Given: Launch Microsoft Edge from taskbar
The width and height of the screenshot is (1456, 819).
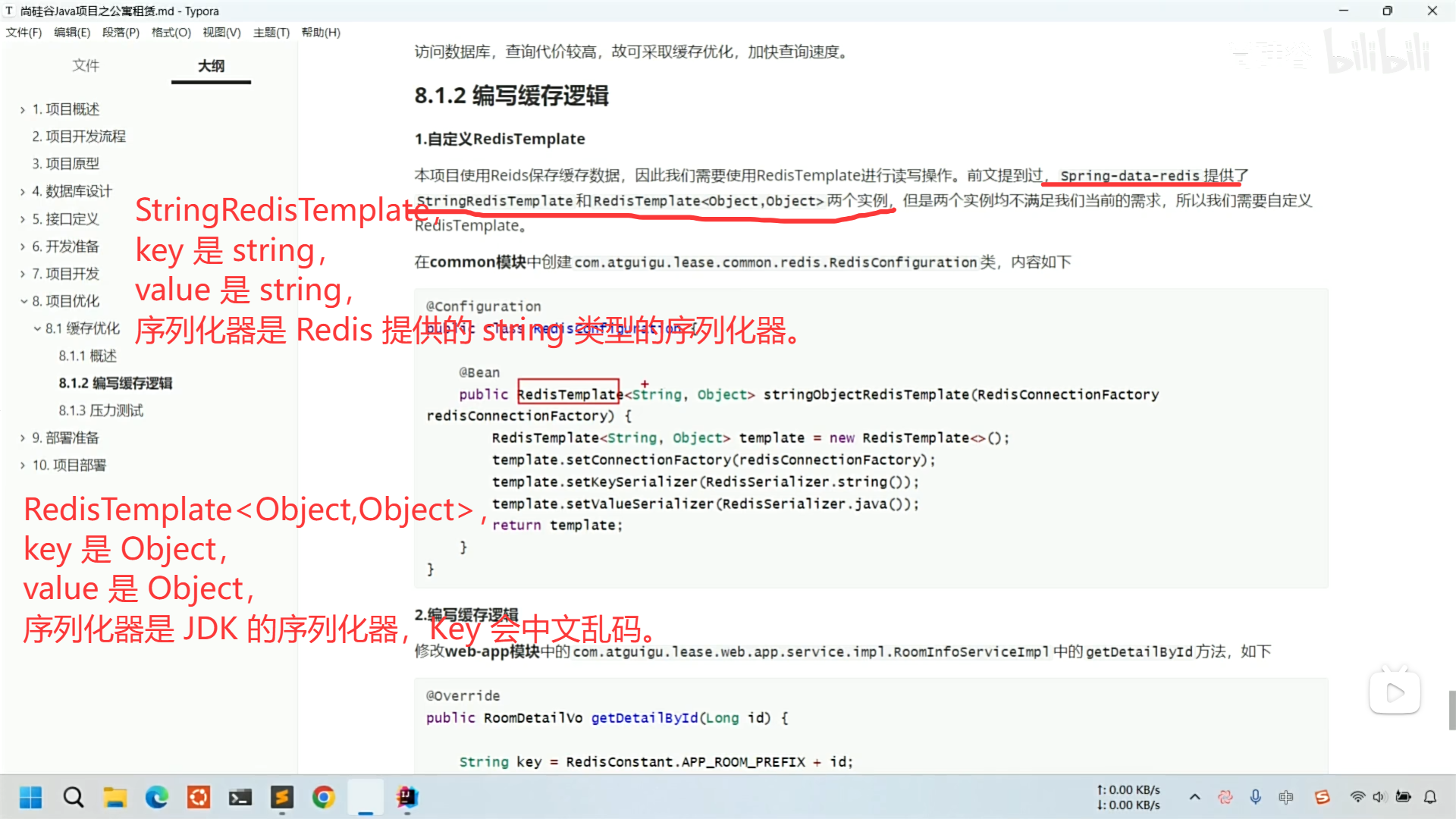Looking at the screenshot, I should click(157, 797).
